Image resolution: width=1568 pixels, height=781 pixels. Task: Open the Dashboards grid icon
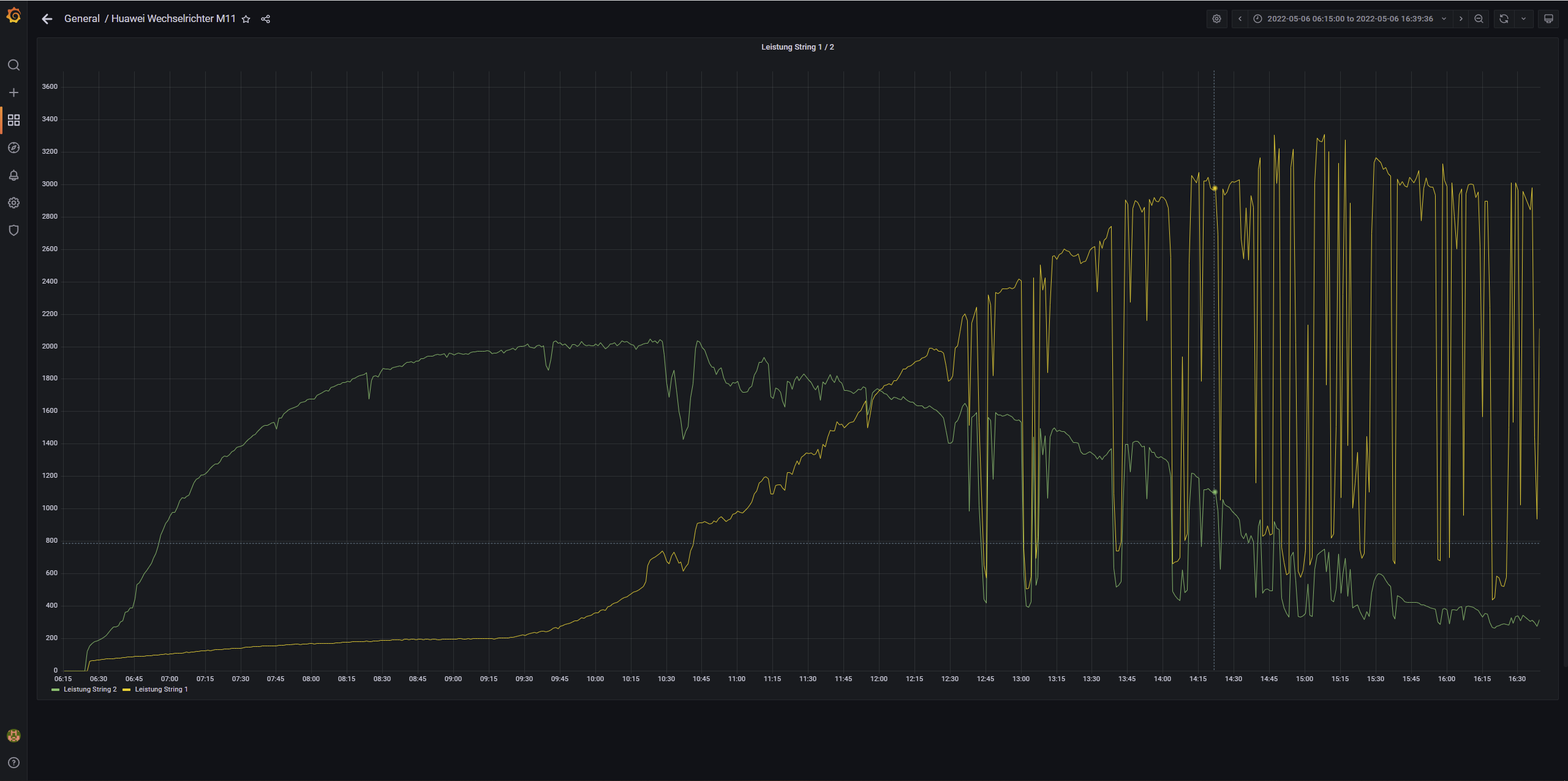coord(13,120)
